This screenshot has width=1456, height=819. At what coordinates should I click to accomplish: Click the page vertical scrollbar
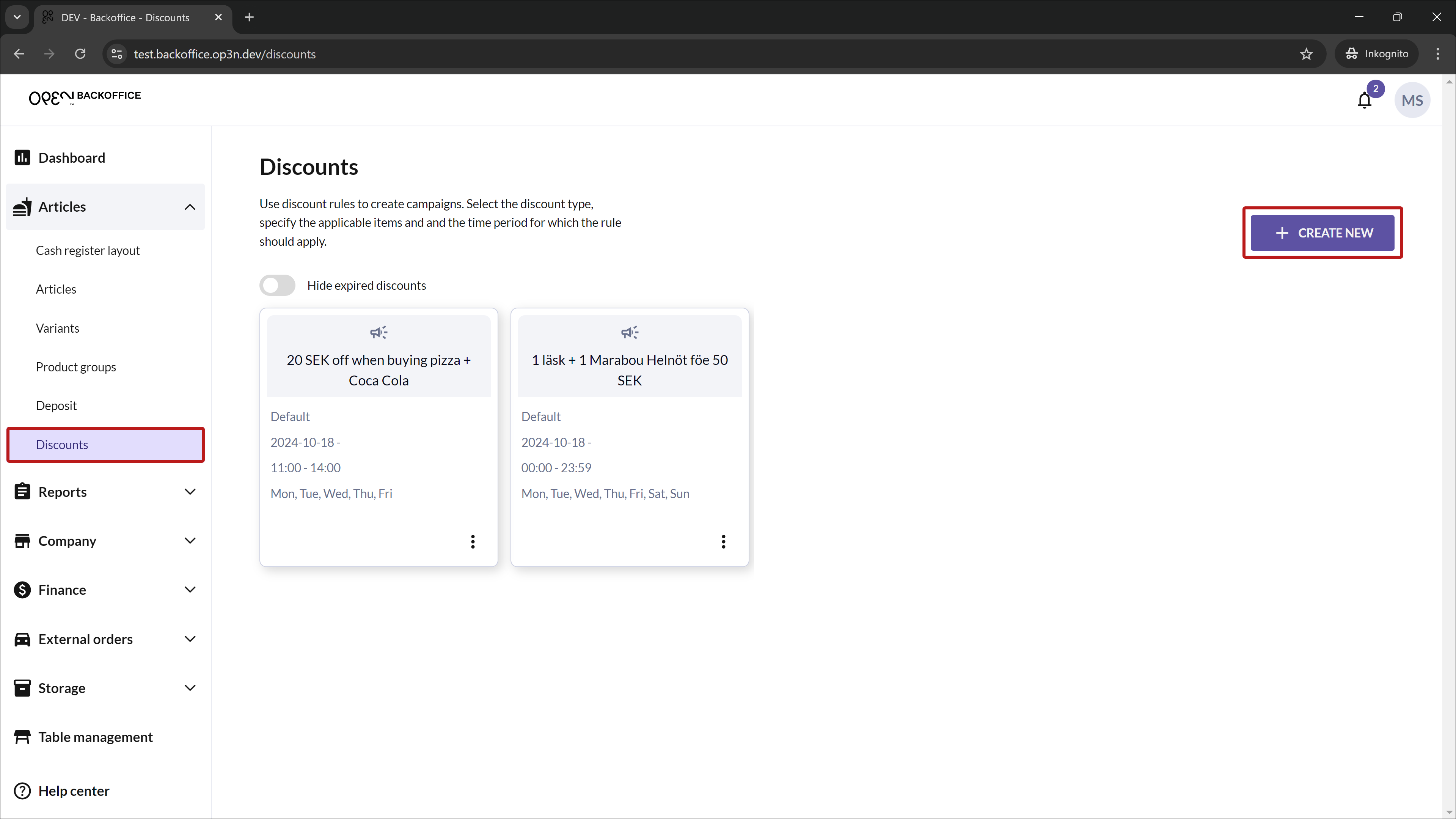(x=1449, y=446)
